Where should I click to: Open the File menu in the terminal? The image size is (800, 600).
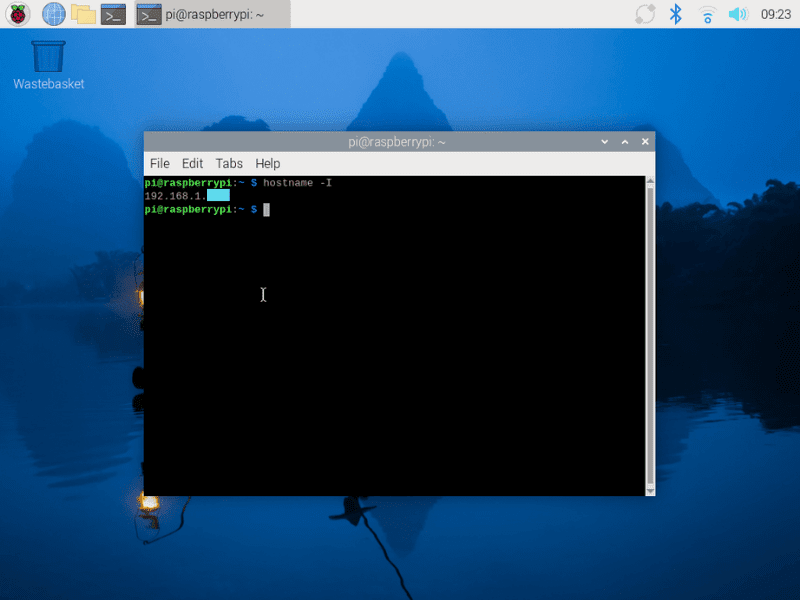(x=159, y=163)
